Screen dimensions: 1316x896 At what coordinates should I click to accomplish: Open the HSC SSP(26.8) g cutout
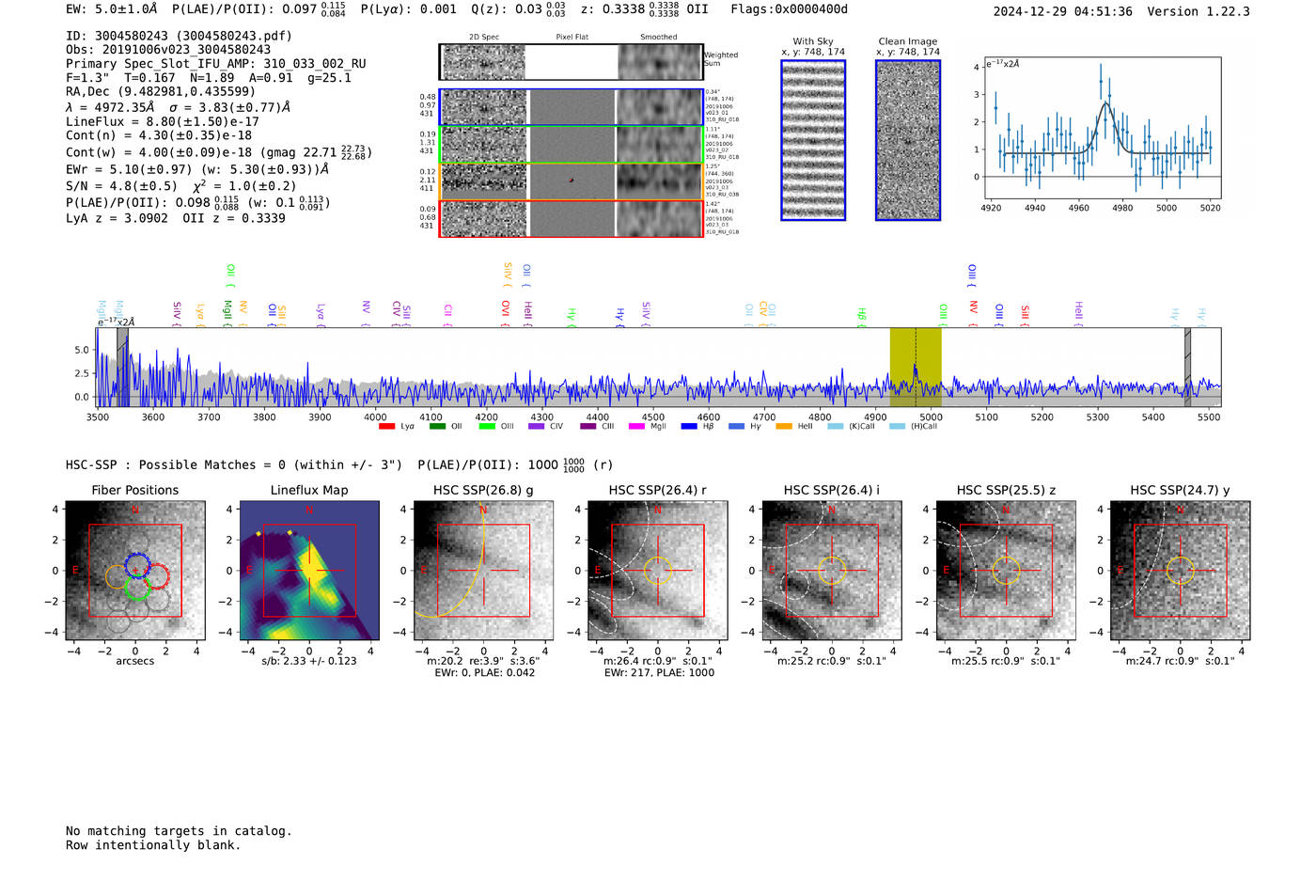tap(483, 571)
